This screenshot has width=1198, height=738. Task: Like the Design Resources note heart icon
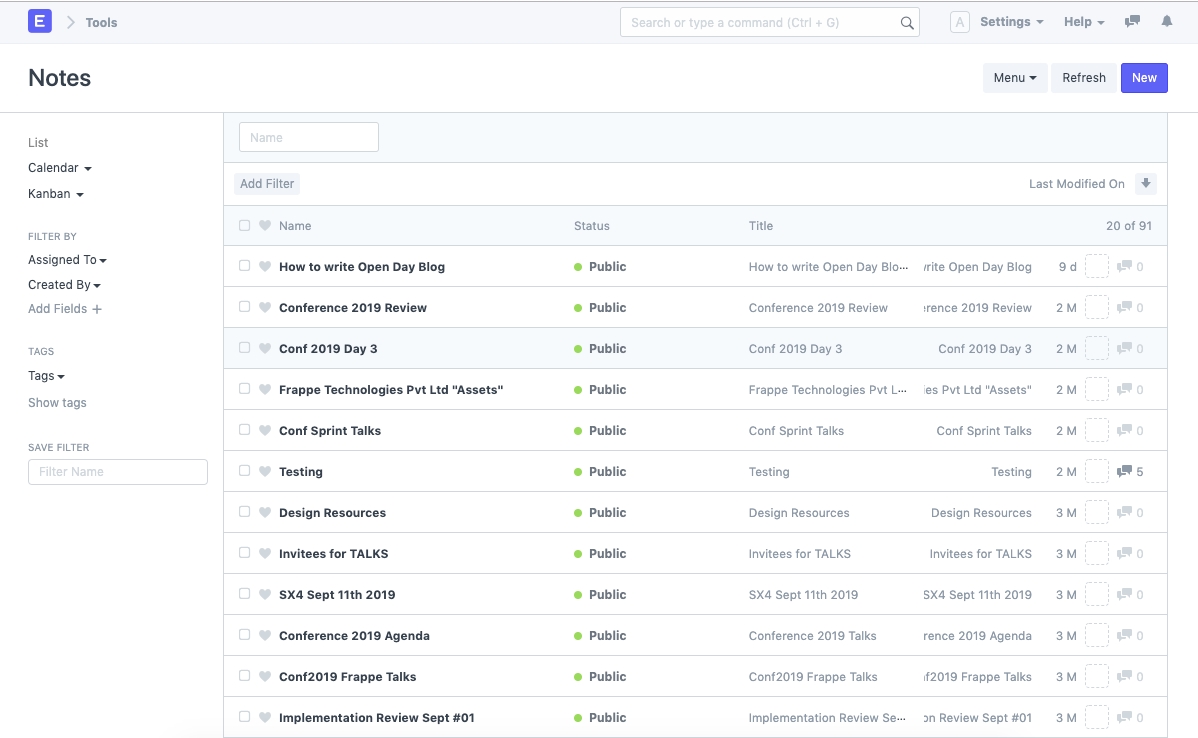265,513
